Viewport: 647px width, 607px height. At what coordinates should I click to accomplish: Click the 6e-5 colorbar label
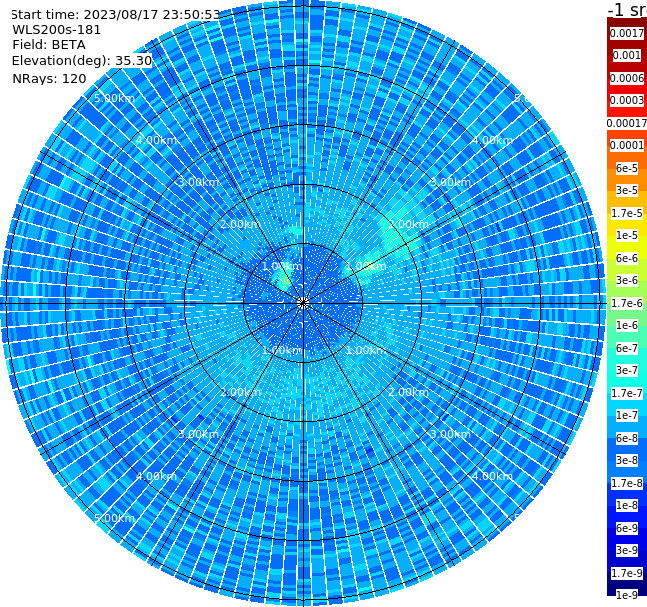(x=627, y=168)
